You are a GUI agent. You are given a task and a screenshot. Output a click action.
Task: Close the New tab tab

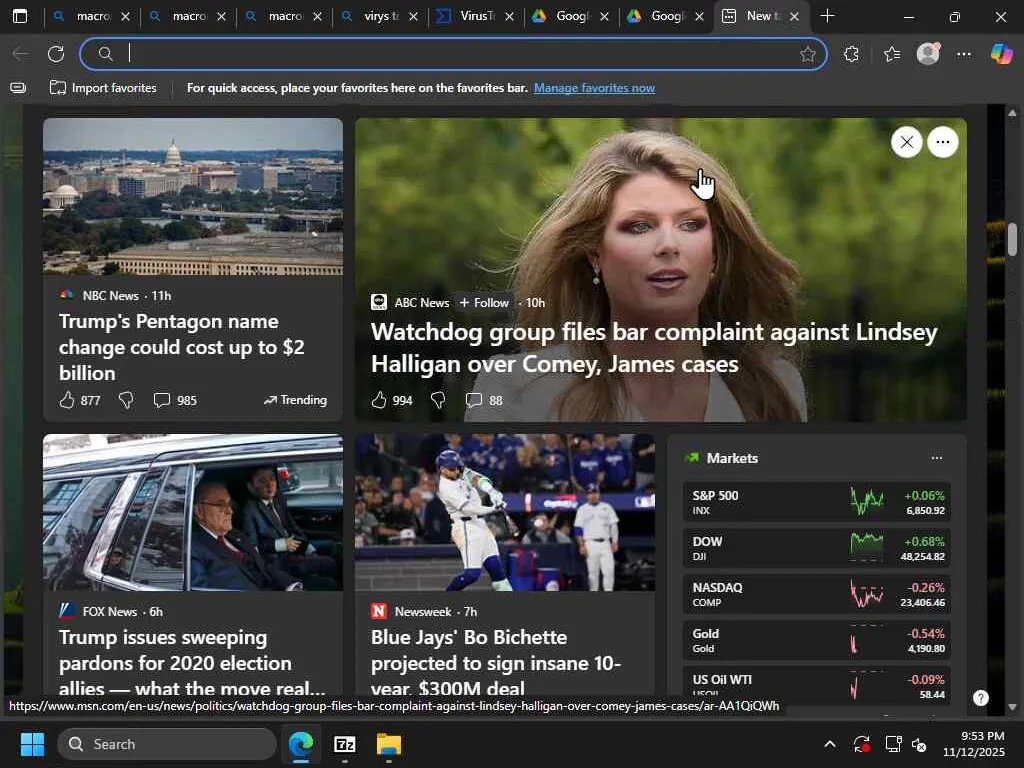(x=794, y=16)
